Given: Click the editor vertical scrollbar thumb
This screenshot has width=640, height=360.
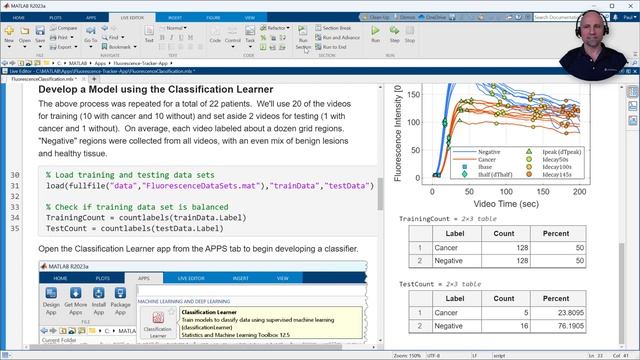Looking at the screenshot, I should click(380, 193).
